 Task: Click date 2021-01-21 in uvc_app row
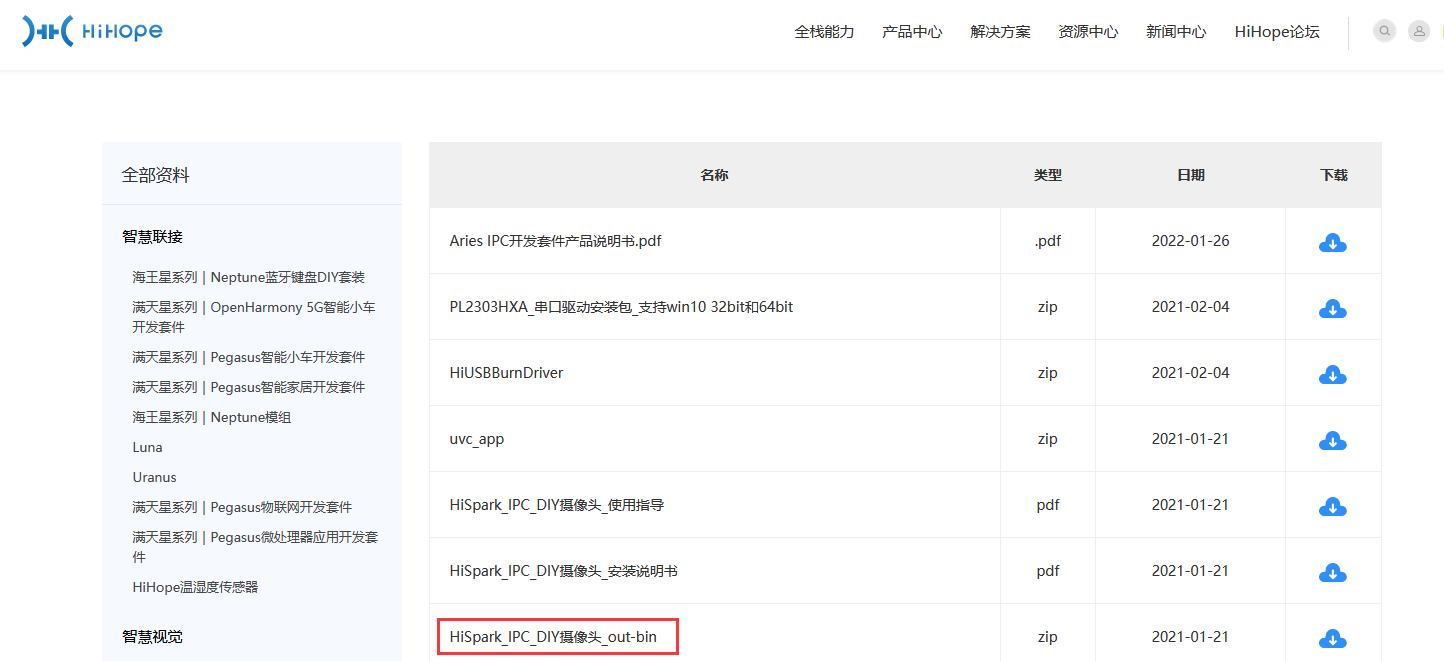coord(1190,439)
